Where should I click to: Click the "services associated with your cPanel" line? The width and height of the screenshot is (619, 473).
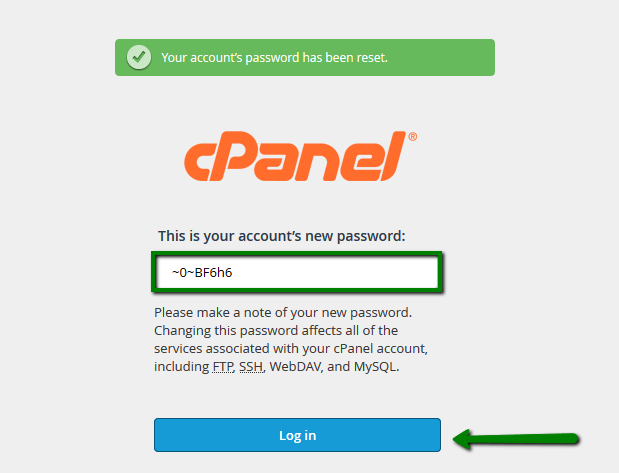[297, 348]
